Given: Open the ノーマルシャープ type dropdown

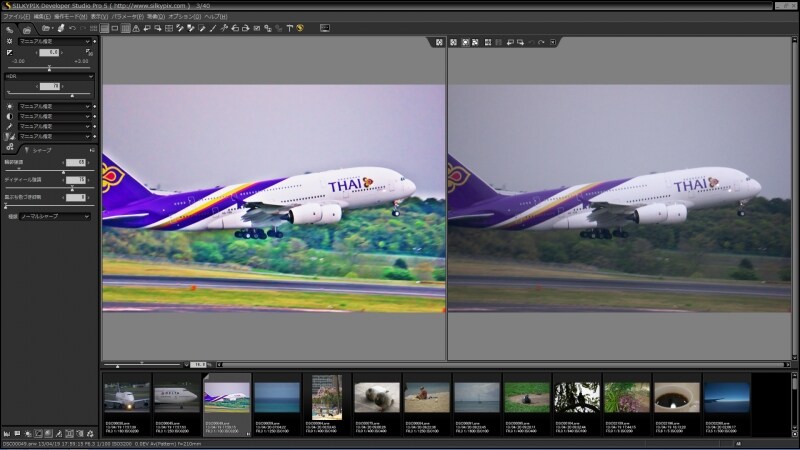Looking at the screenshot, I should point(54,216).
